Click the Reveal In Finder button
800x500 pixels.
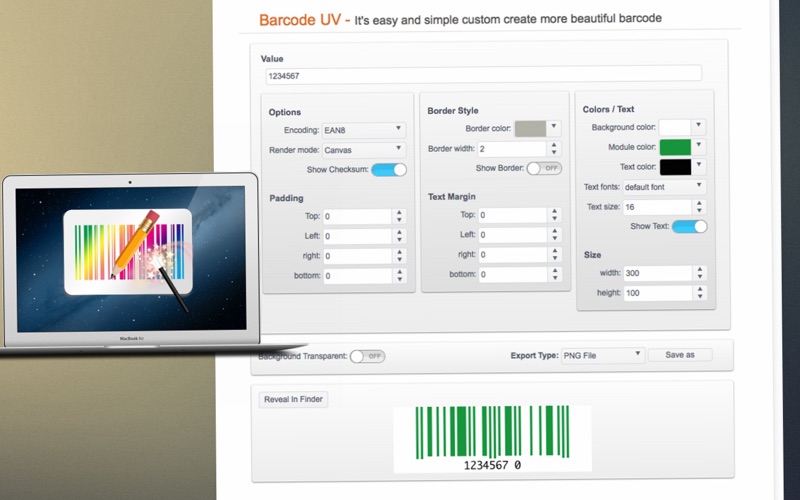(293, 399)
